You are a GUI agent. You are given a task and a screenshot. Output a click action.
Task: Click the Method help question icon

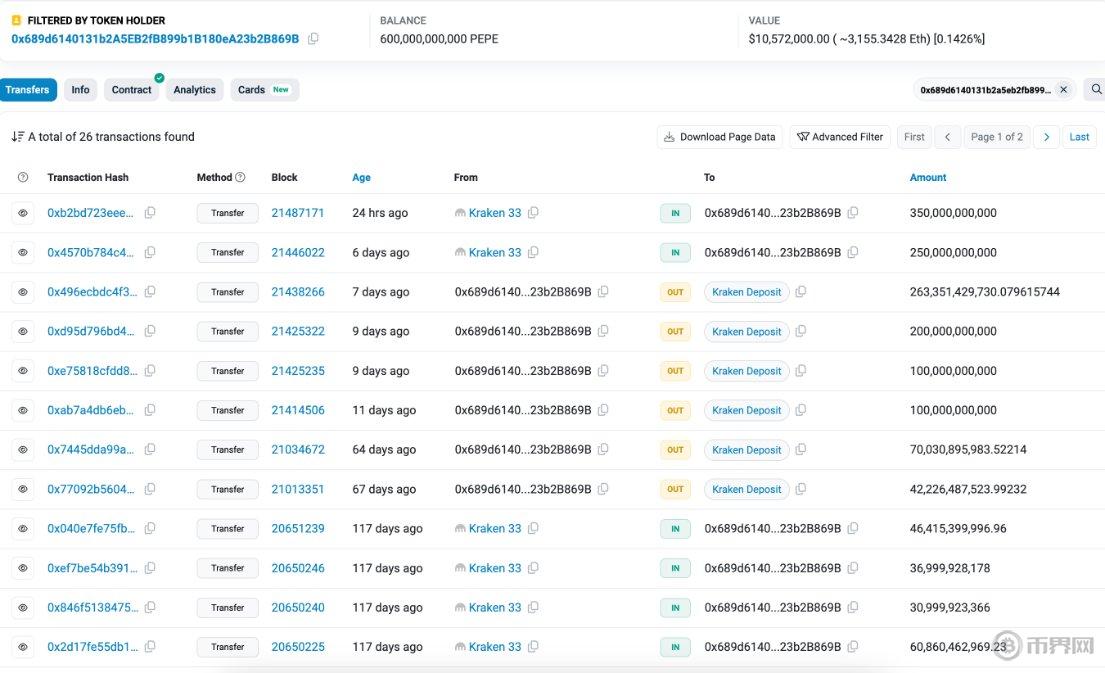(x=240, y=178)
